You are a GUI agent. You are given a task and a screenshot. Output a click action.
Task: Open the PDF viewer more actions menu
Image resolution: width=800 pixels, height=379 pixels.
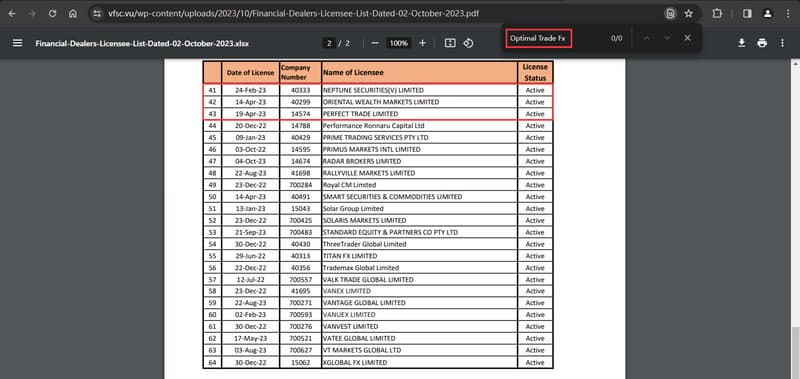(782, 43)
